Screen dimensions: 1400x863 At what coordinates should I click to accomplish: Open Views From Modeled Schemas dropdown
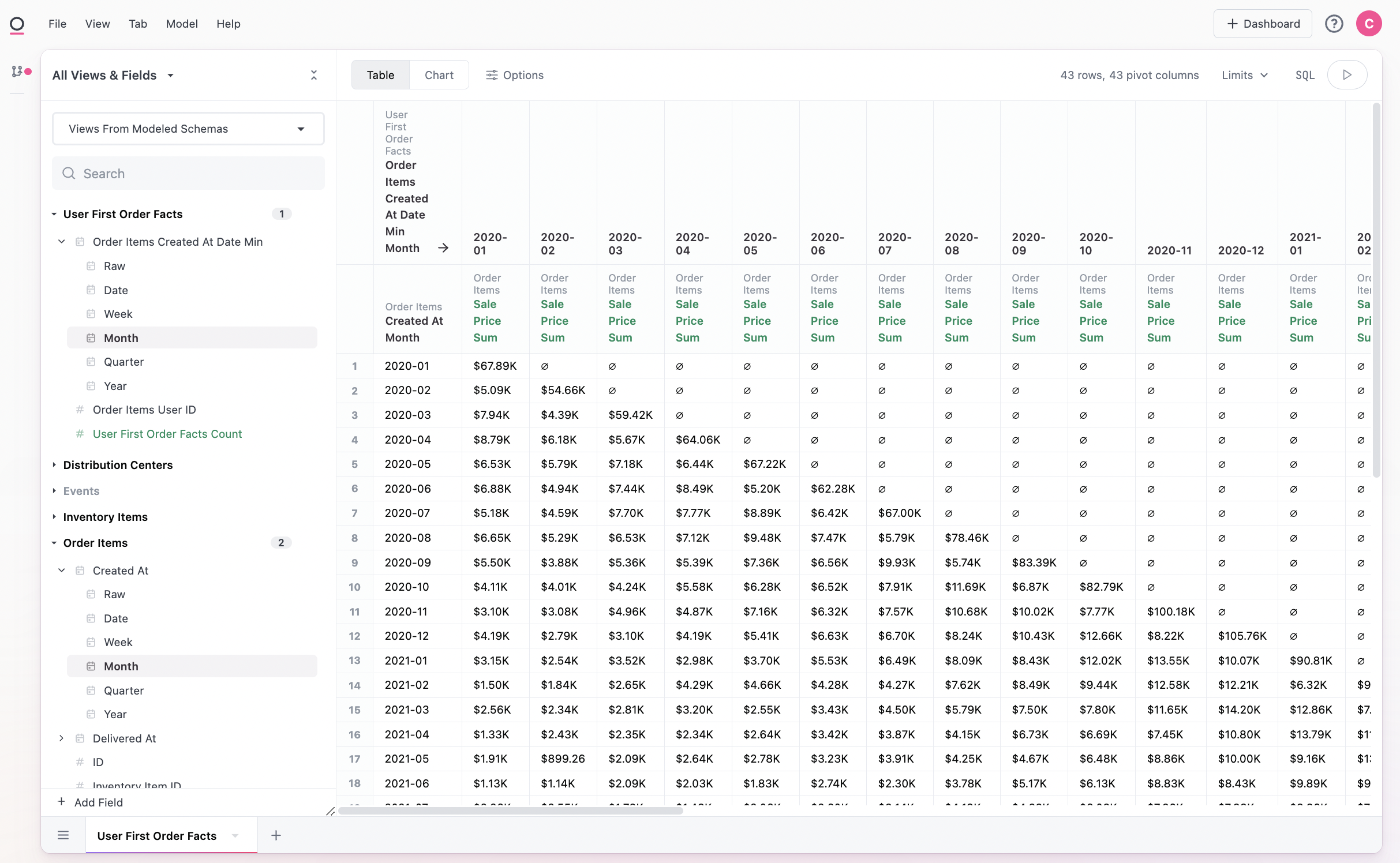coord(188,129)
